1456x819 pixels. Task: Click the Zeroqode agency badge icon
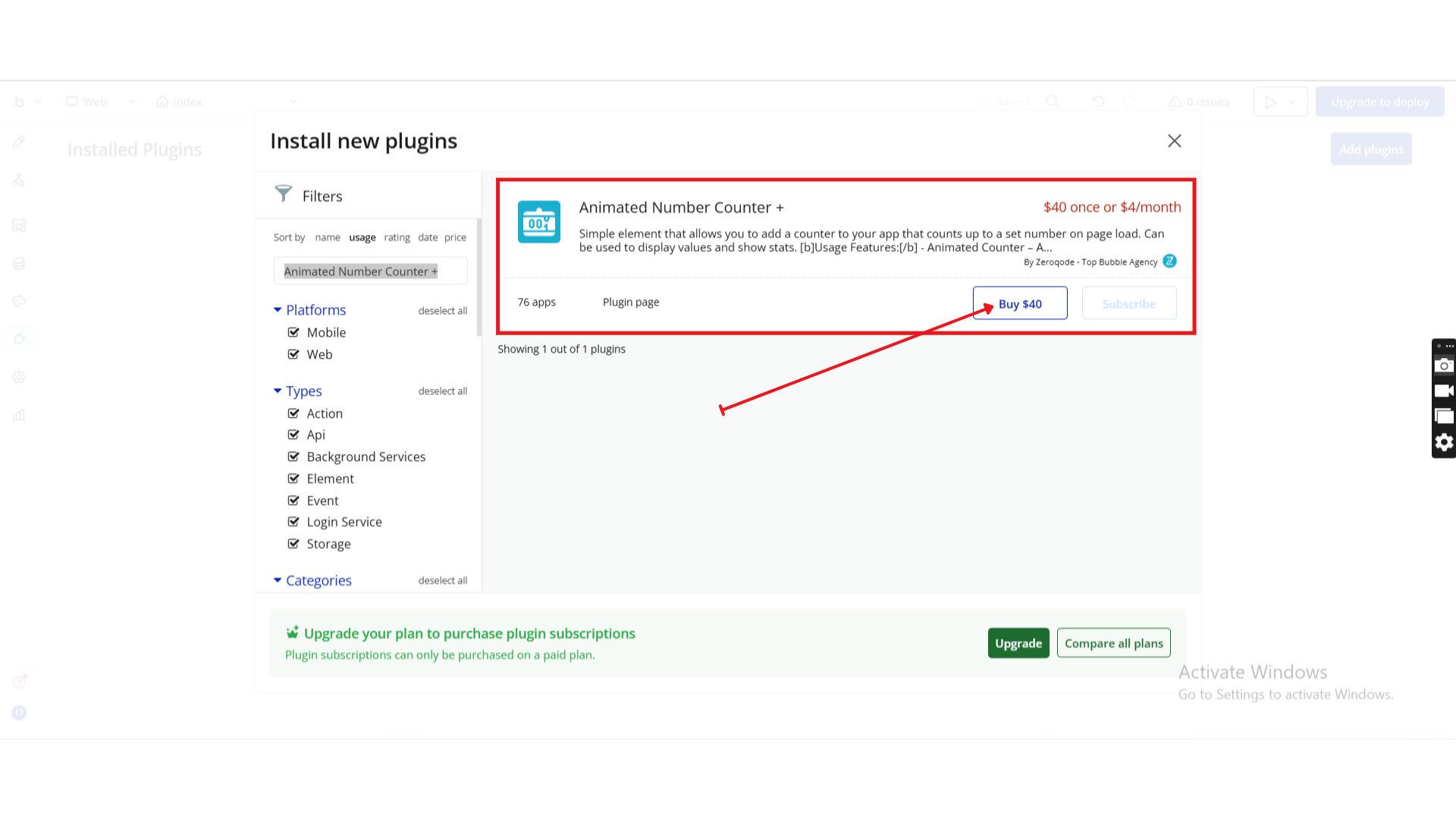point(1169,262)
